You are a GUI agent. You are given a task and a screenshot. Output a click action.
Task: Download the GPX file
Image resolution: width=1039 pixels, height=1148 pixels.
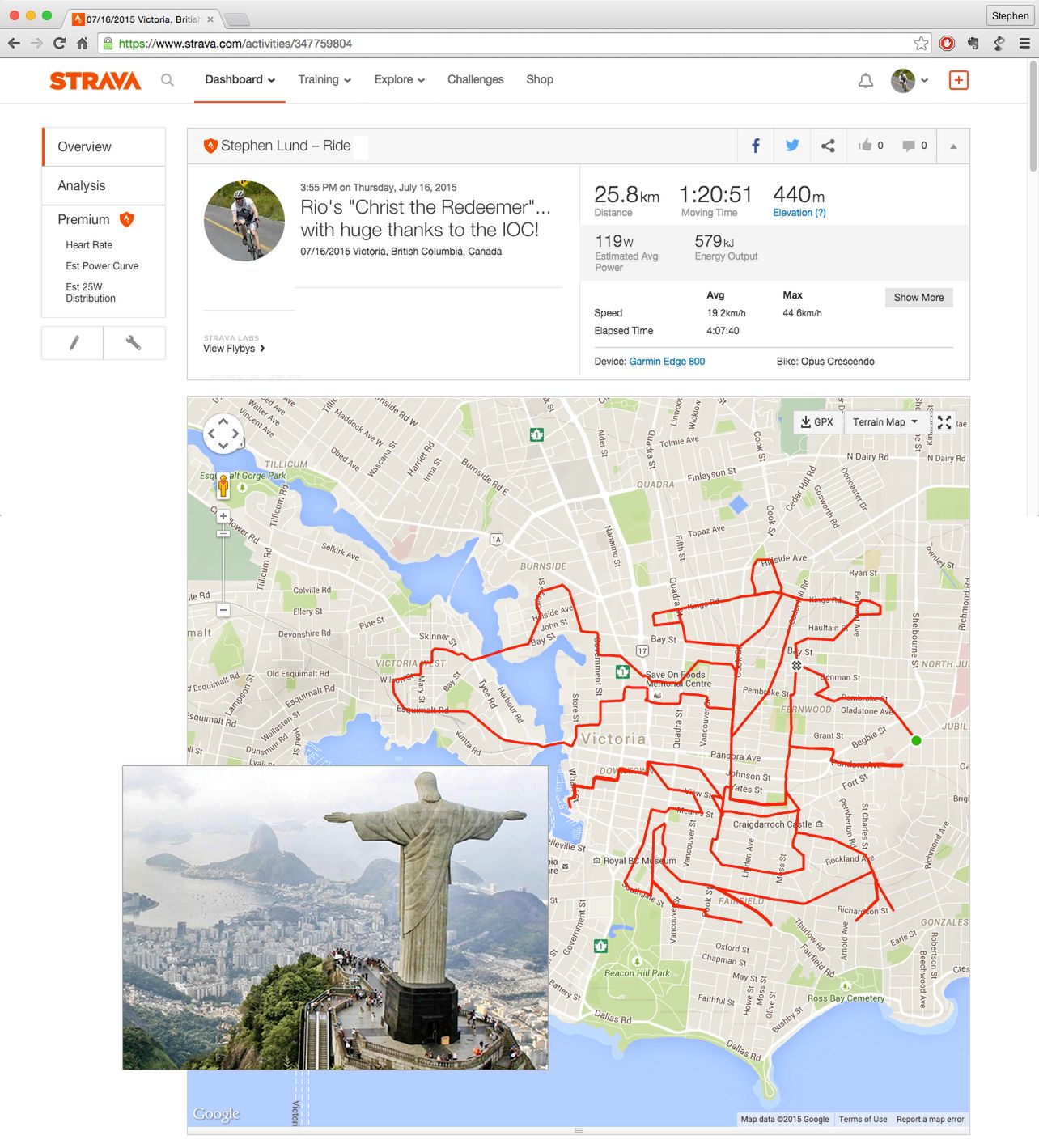tap(817, 422)
